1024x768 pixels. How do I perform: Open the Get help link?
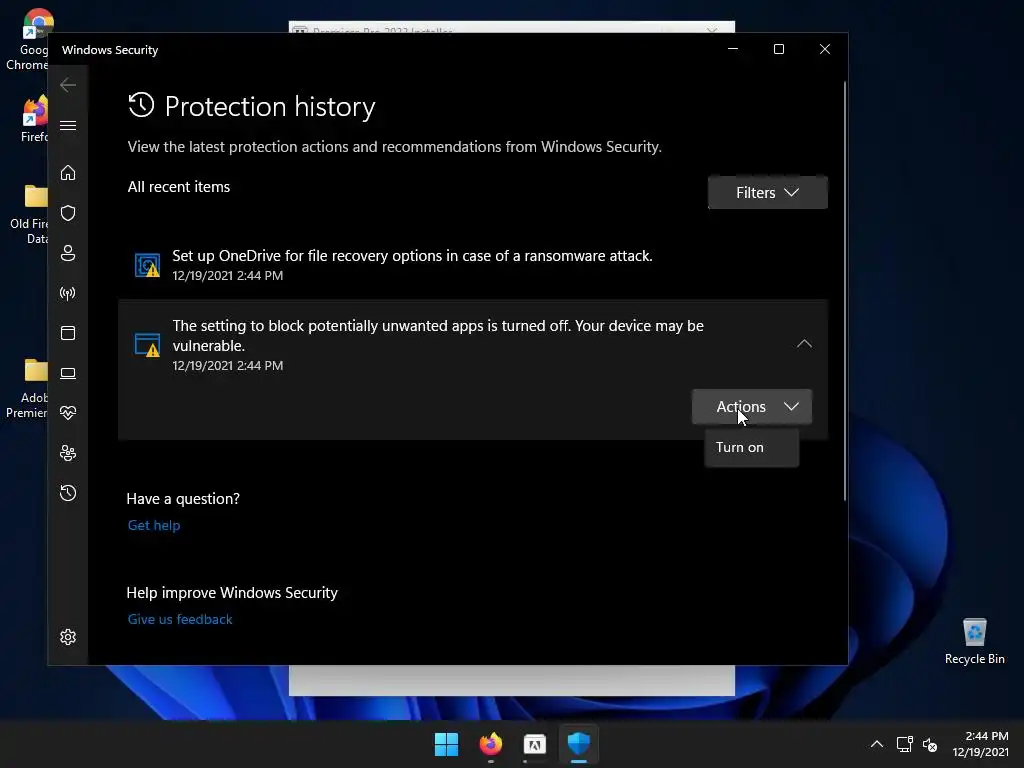154,525
